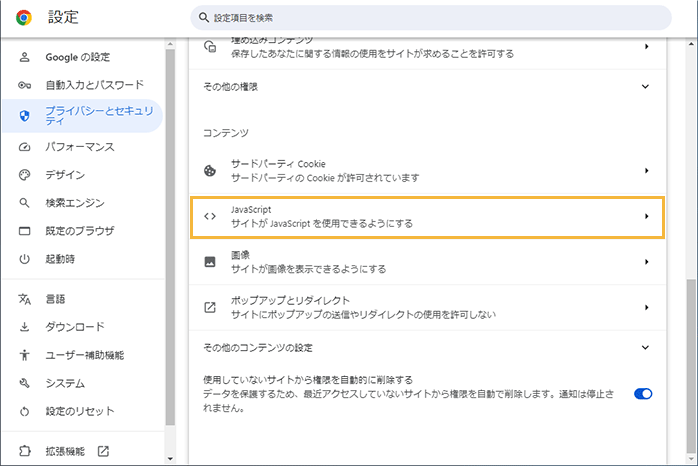Click sidebar scrollbar down arrow
The width and height of the screenshot is (698, 466).
pyautogui.click(x=170, y=459)
